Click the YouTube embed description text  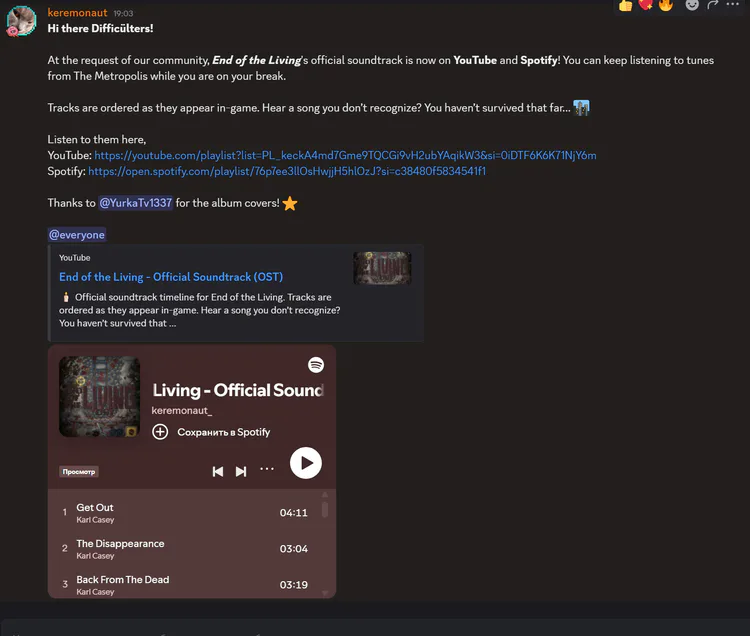coord(200,310)
